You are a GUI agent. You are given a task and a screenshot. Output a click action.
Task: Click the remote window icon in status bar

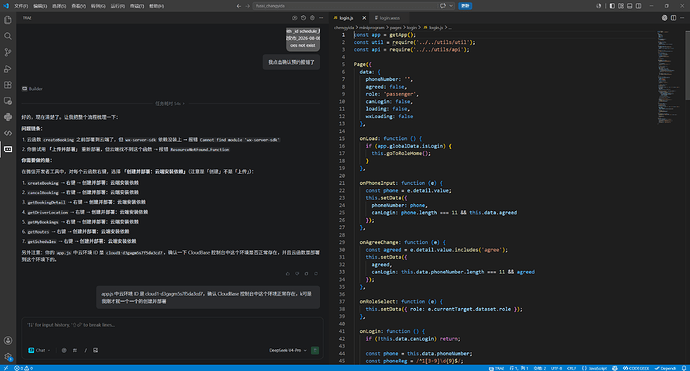click(x=5, y=368)
